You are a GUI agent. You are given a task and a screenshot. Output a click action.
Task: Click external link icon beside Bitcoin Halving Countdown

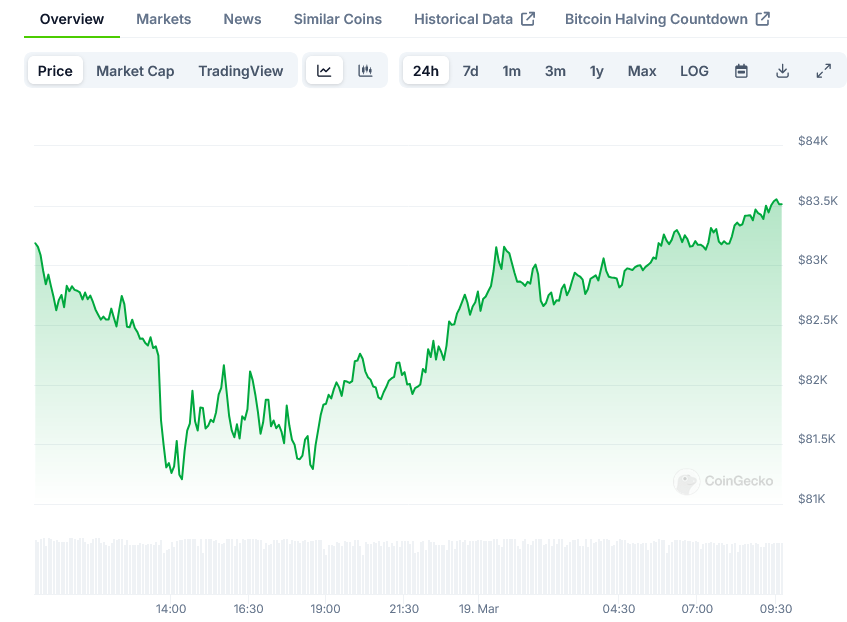[x=763, y=19]
